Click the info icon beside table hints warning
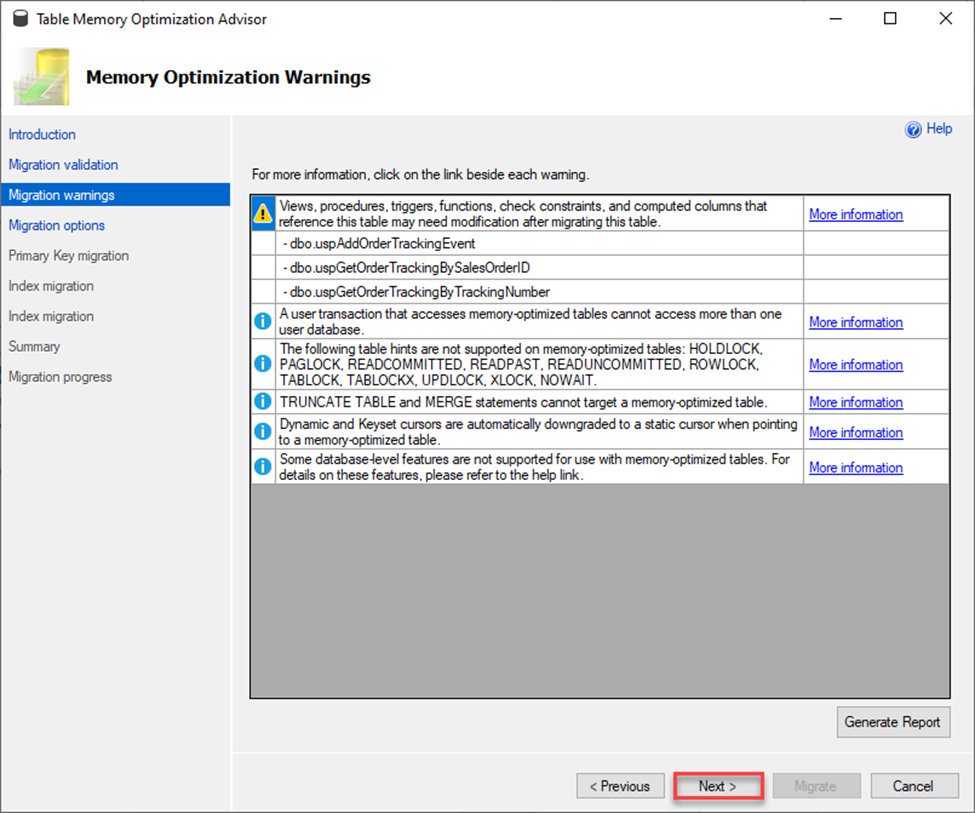This screenshot has width=975, height=813. pos(263,364)
